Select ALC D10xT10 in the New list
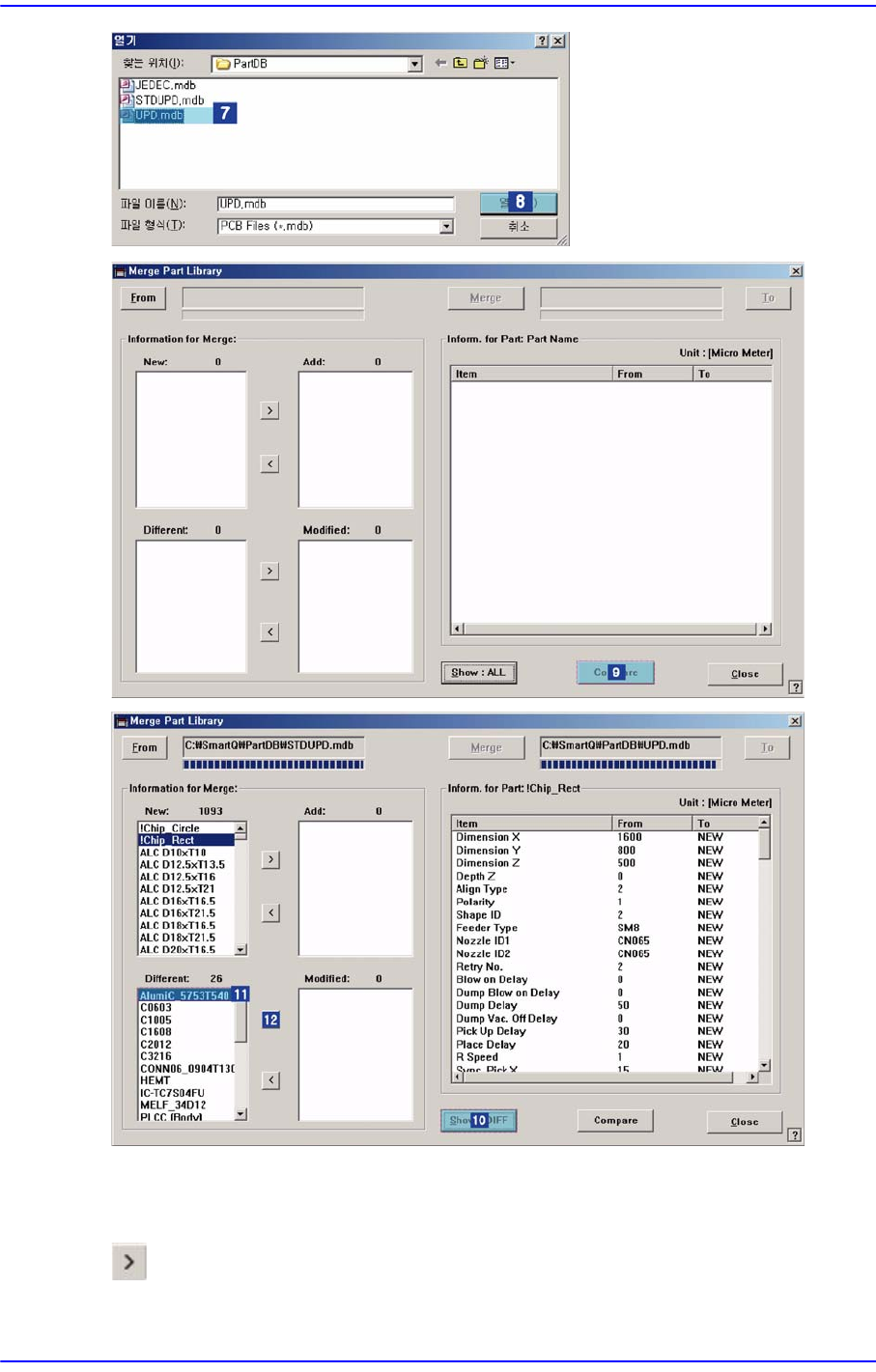Viewport: 876px width, 1372px height. tap(173, 853)
